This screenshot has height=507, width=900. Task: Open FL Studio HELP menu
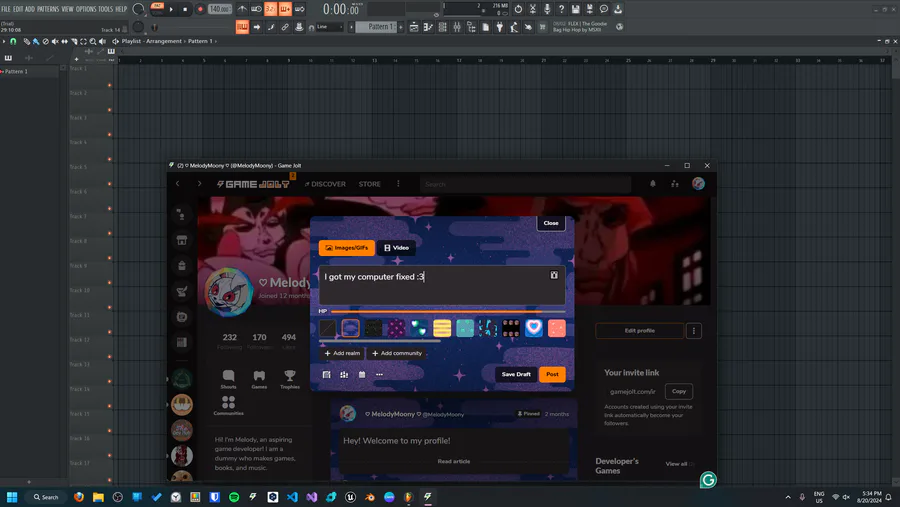click(x=121, y=9)
